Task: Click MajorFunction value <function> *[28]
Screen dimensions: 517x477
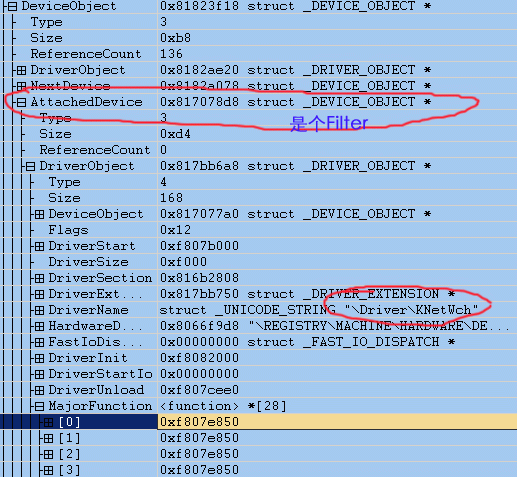Action: coord(223,406)
